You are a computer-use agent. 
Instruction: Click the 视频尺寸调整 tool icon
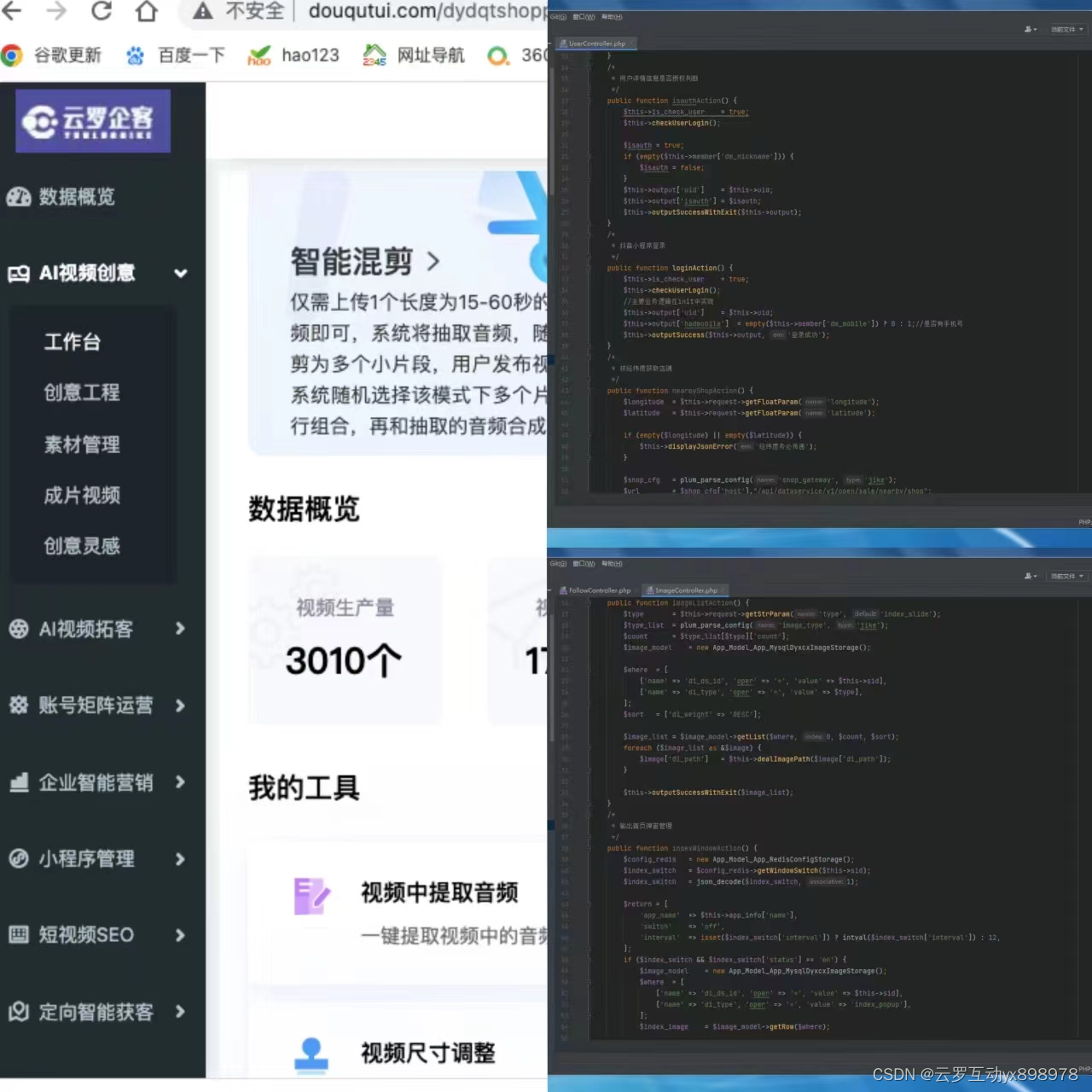pos(311,1054)
